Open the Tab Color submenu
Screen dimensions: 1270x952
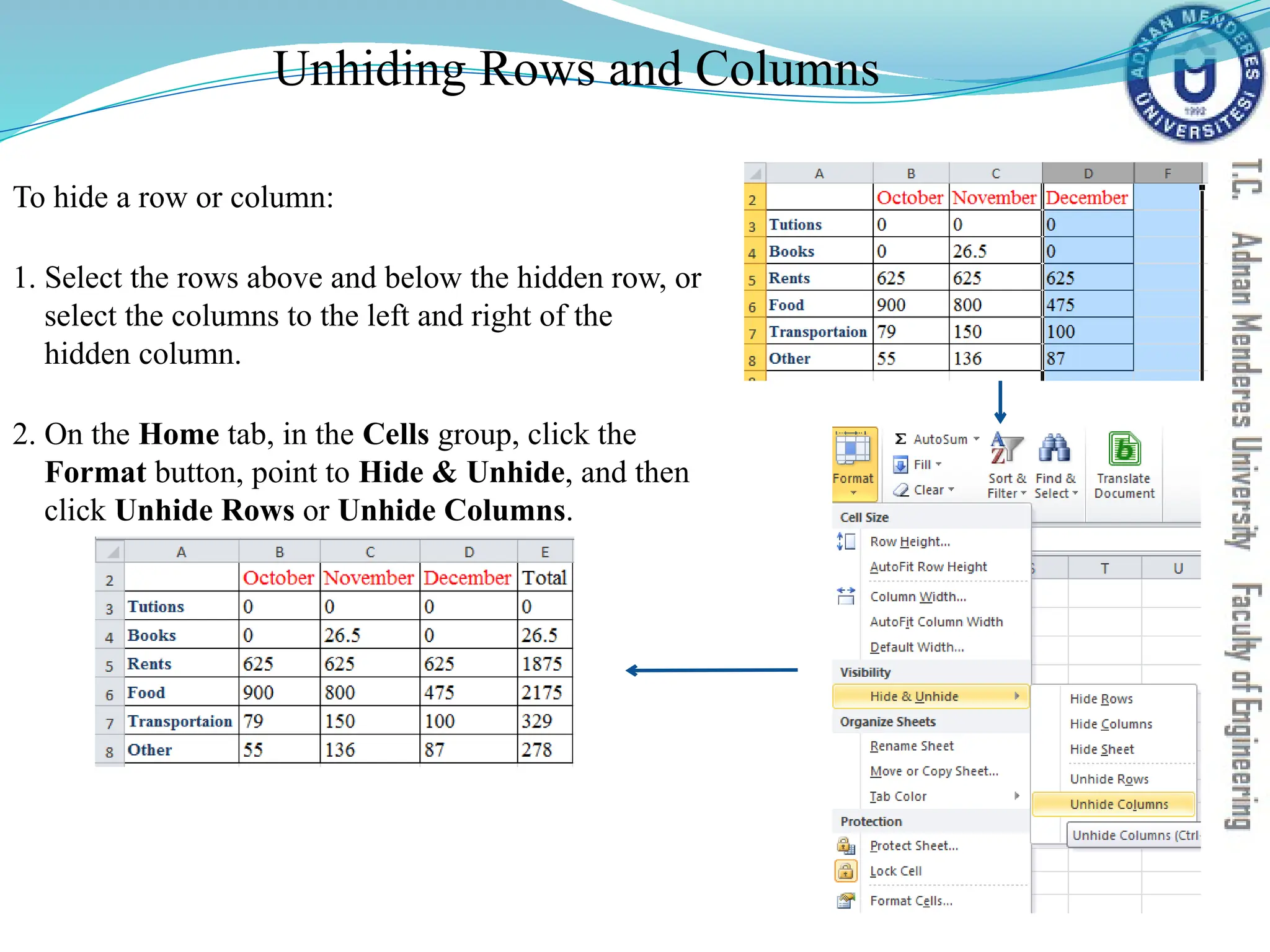click(898, 796)
